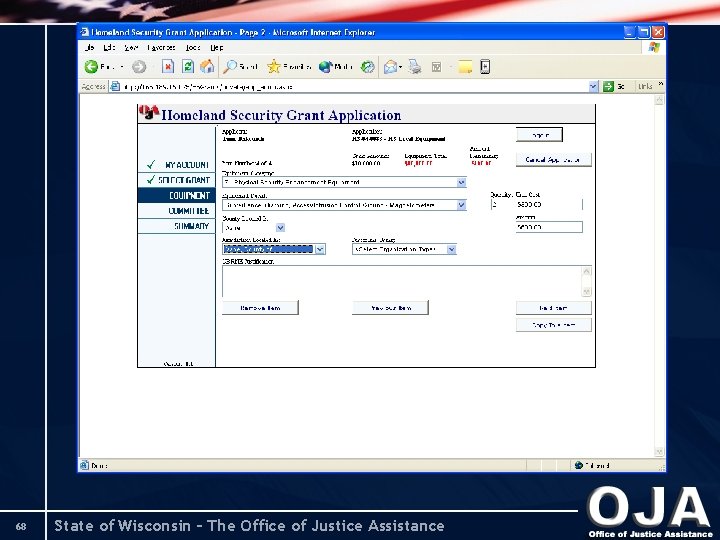Open the Mail icon dropdown arrow
The width and height of the screenshot is (720, 540).
[x=400, y=67]
